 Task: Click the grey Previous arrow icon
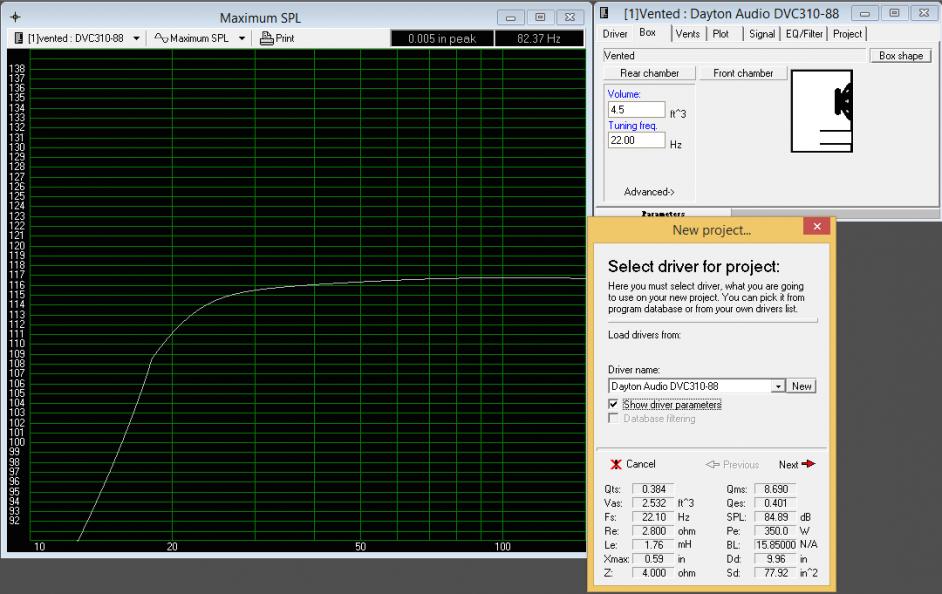click(x=713, y=464)
